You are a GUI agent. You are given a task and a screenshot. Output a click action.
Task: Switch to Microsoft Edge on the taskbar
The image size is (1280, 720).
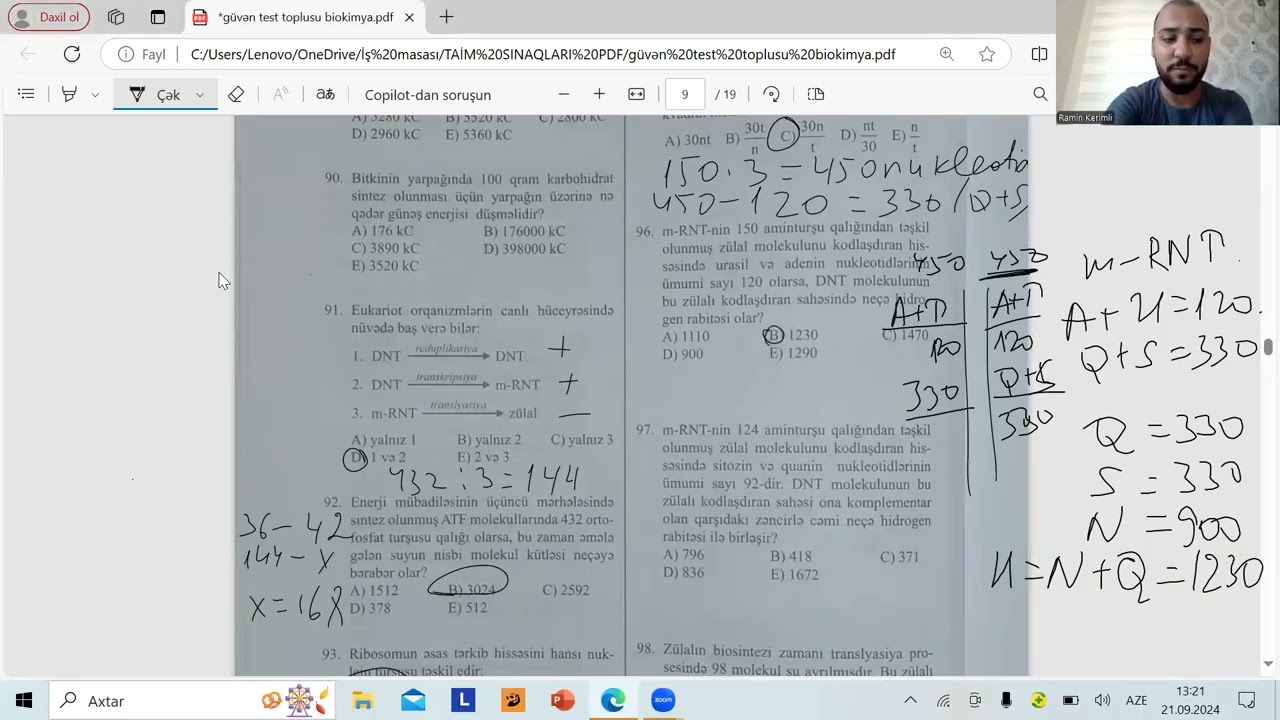point(613,700)
